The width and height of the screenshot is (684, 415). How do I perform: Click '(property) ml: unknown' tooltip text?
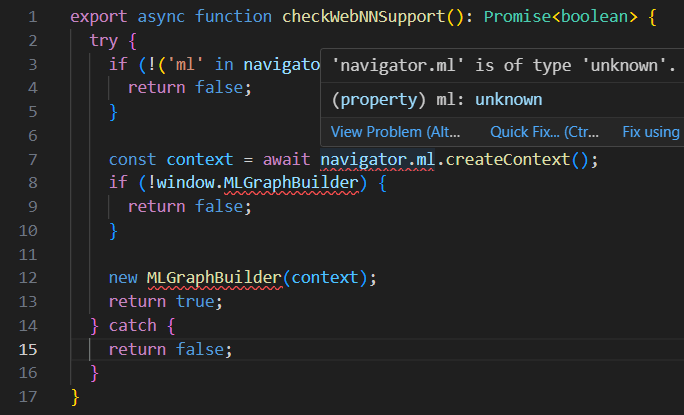click(436, 100)
